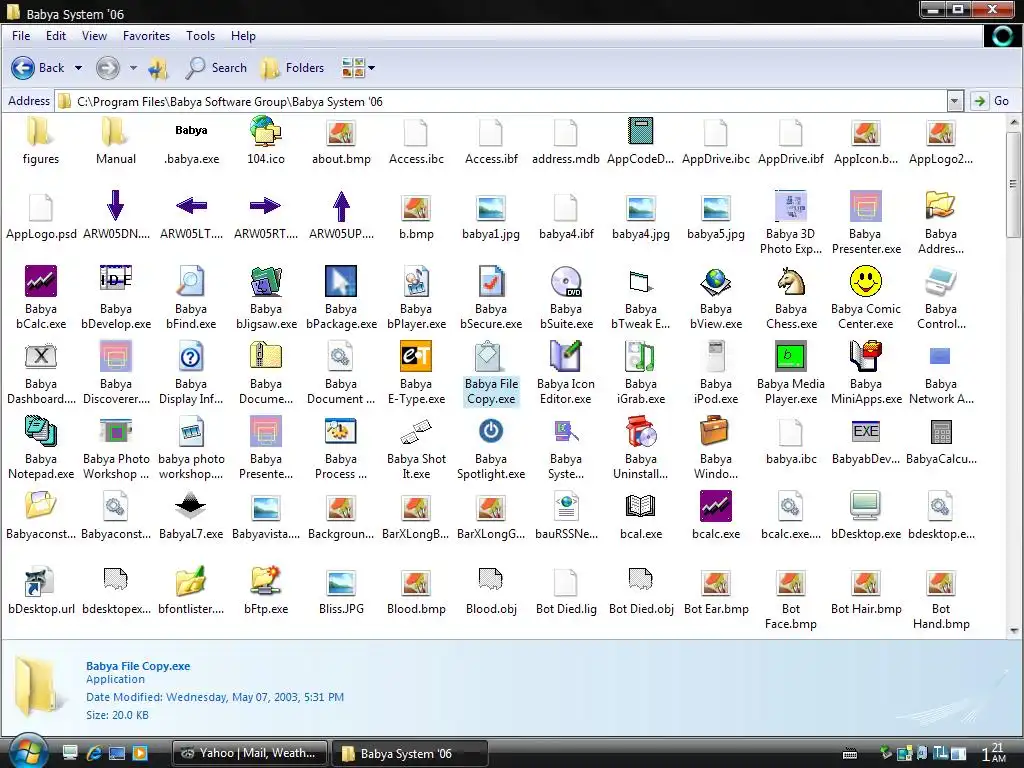Select the Babya 3D Photo Exp... icon

[791, 206]
